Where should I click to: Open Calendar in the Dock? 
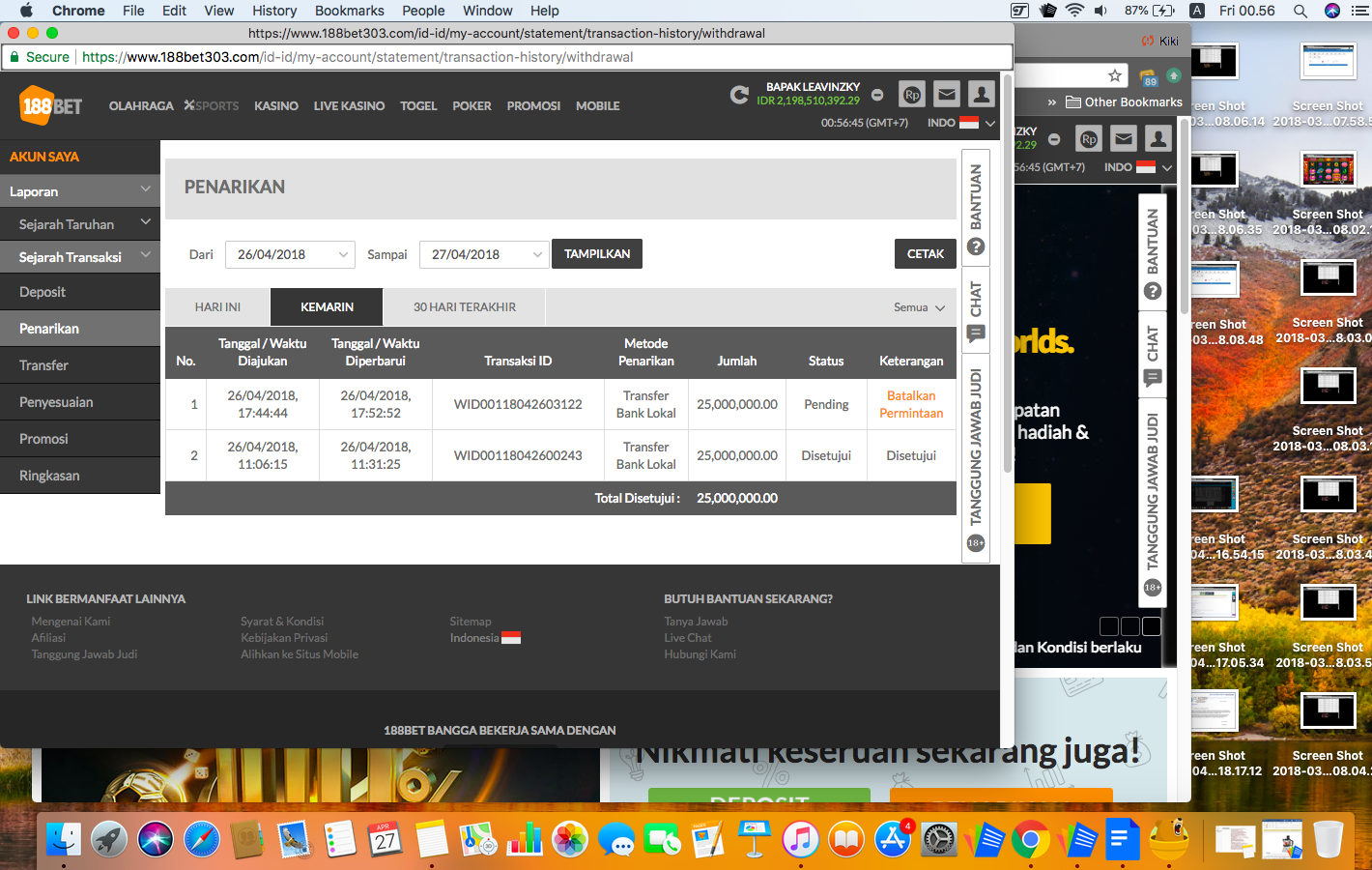(x=386, y=839)
